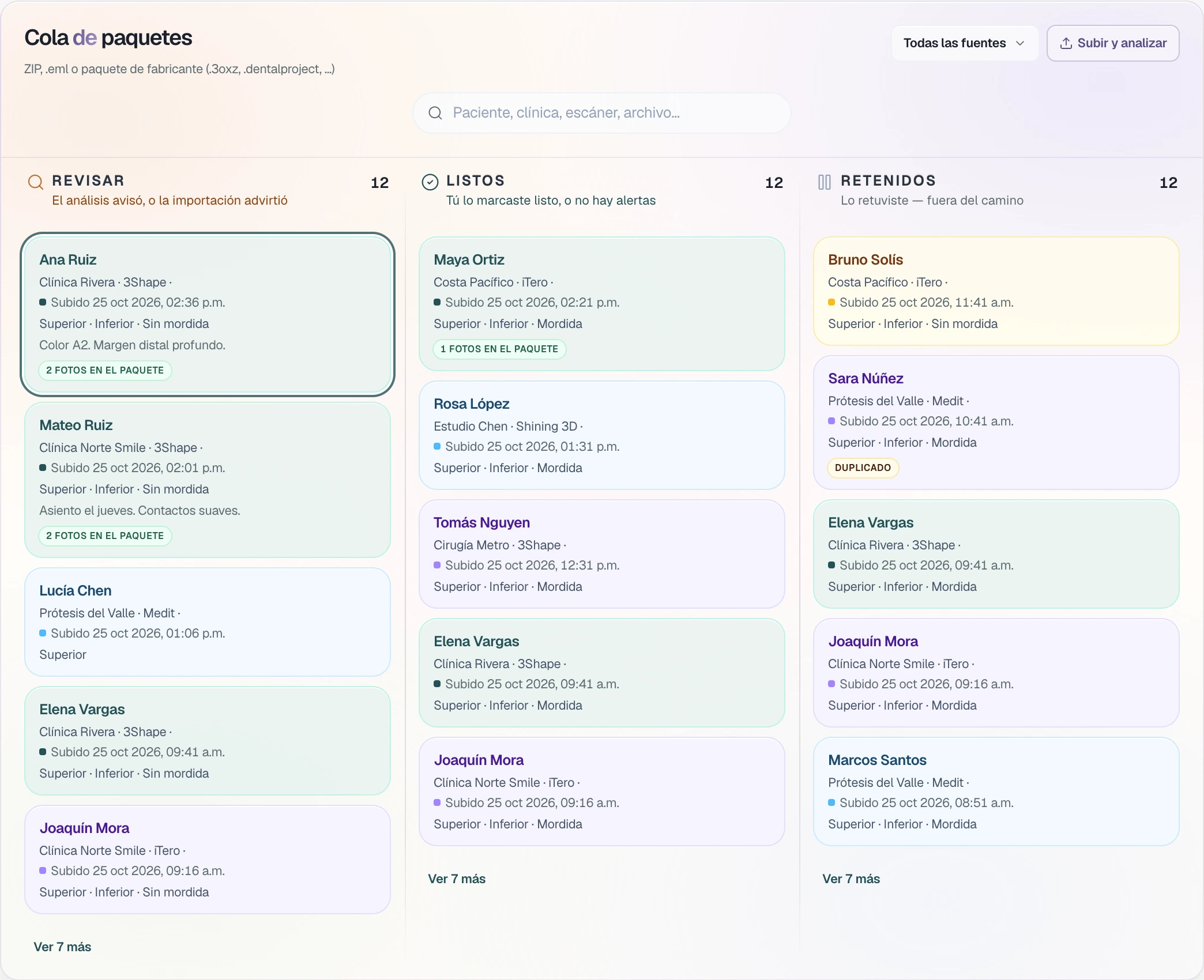Image resolution: width=1204 pixels, height=980 pixels.
Task: Click the Revisar column magnifier icon
Action: tap(36, 182)
